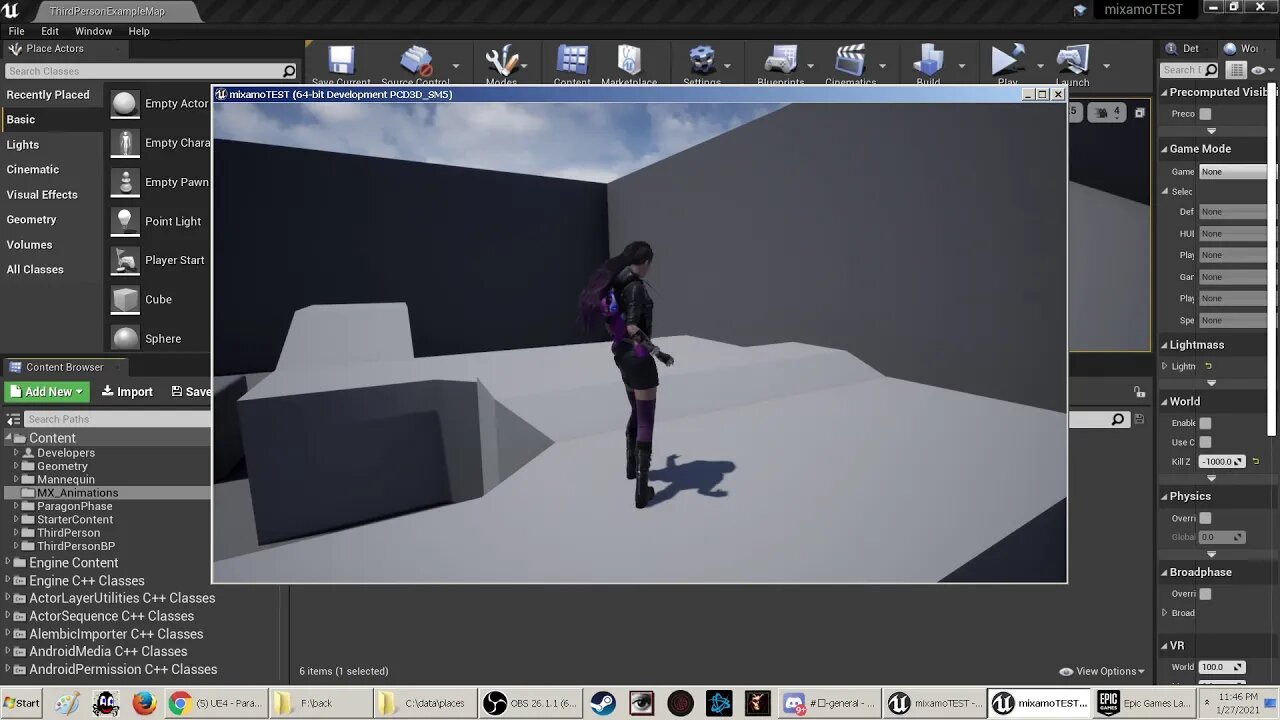Toggle the Precomputed Visibility checkbox
Image resolution: width=1280 pixels, height=720 pixels.
coord(1205,114)
